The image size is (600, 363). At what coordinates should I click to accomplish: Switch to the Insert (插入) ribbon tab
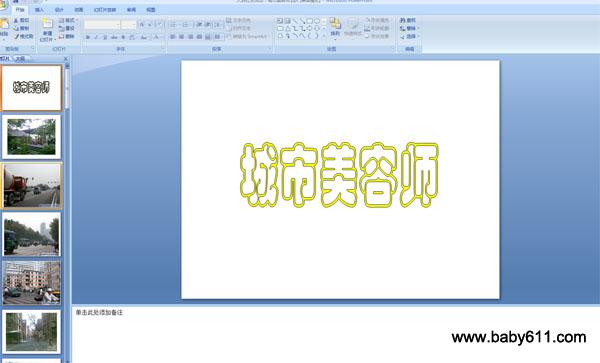point(39,10)
